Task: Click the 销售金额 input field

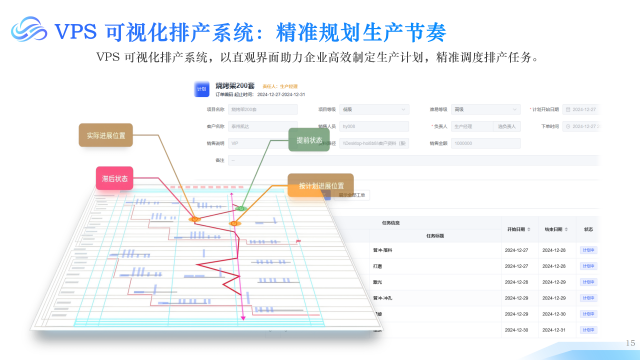Action: (x=486, y=143)
